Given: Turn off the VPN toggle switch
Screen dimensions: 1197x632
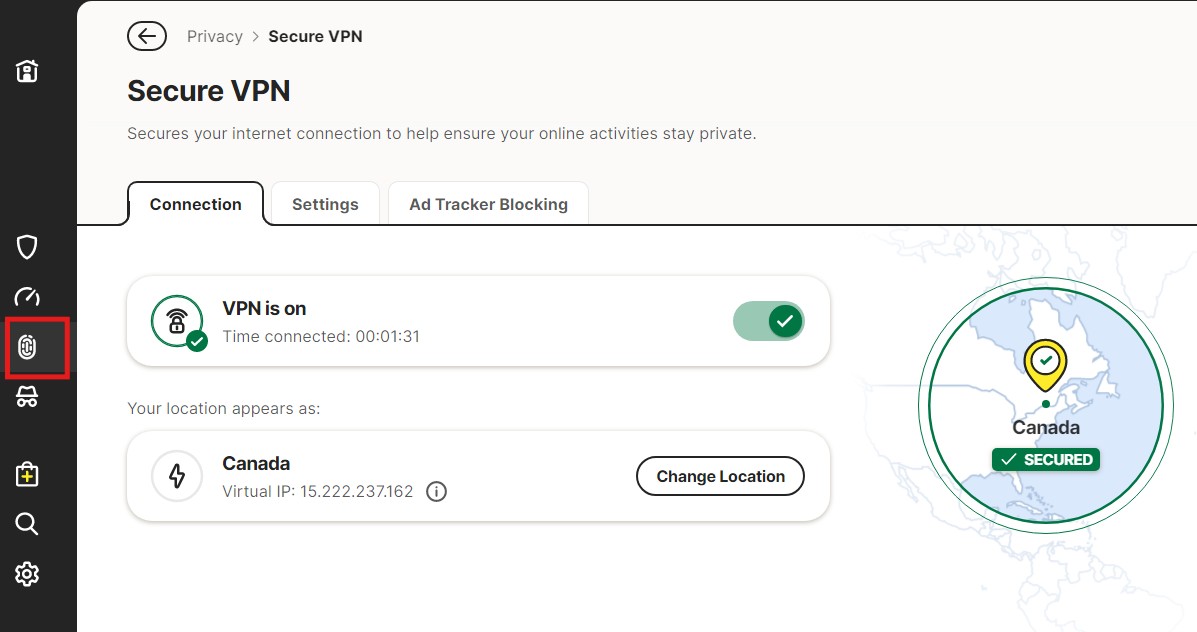Looking at the screenshot, I should pyautogui.click(x=768, y=321).
